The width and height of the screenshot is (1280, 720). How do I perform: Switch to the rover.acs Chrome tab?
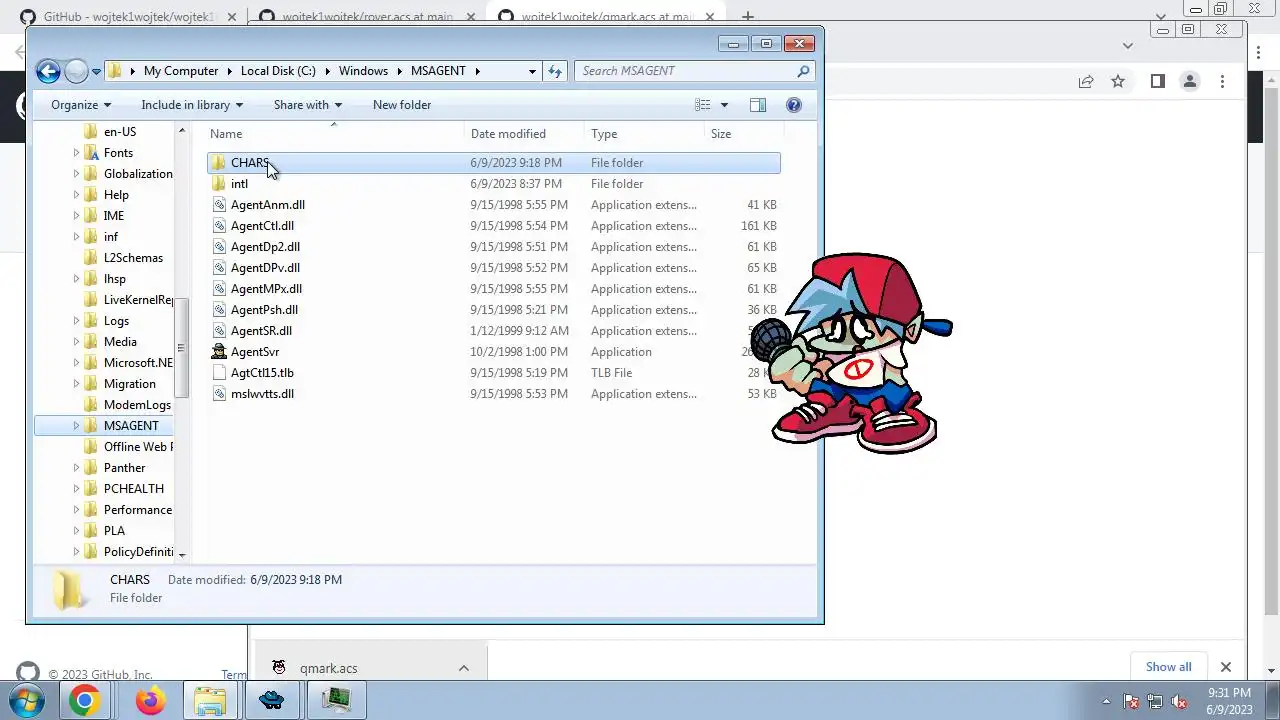tap(366, 17)
